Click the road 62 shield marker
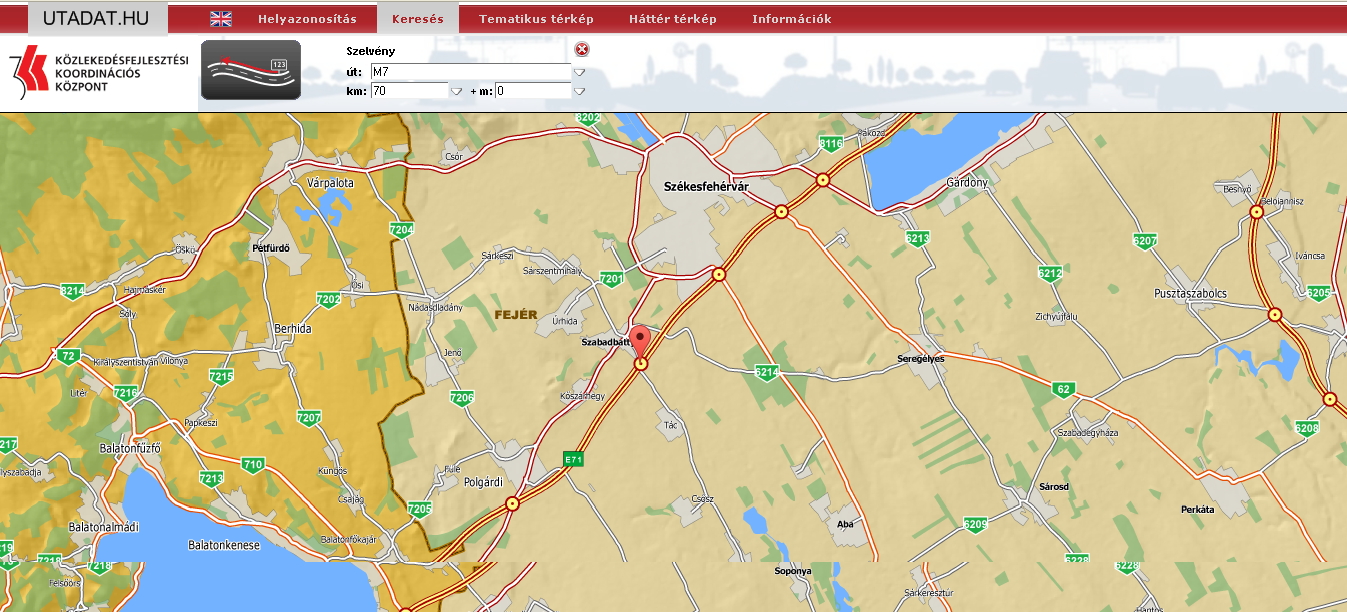This screenshot has width=1347, height=612. click(1063, 388)
